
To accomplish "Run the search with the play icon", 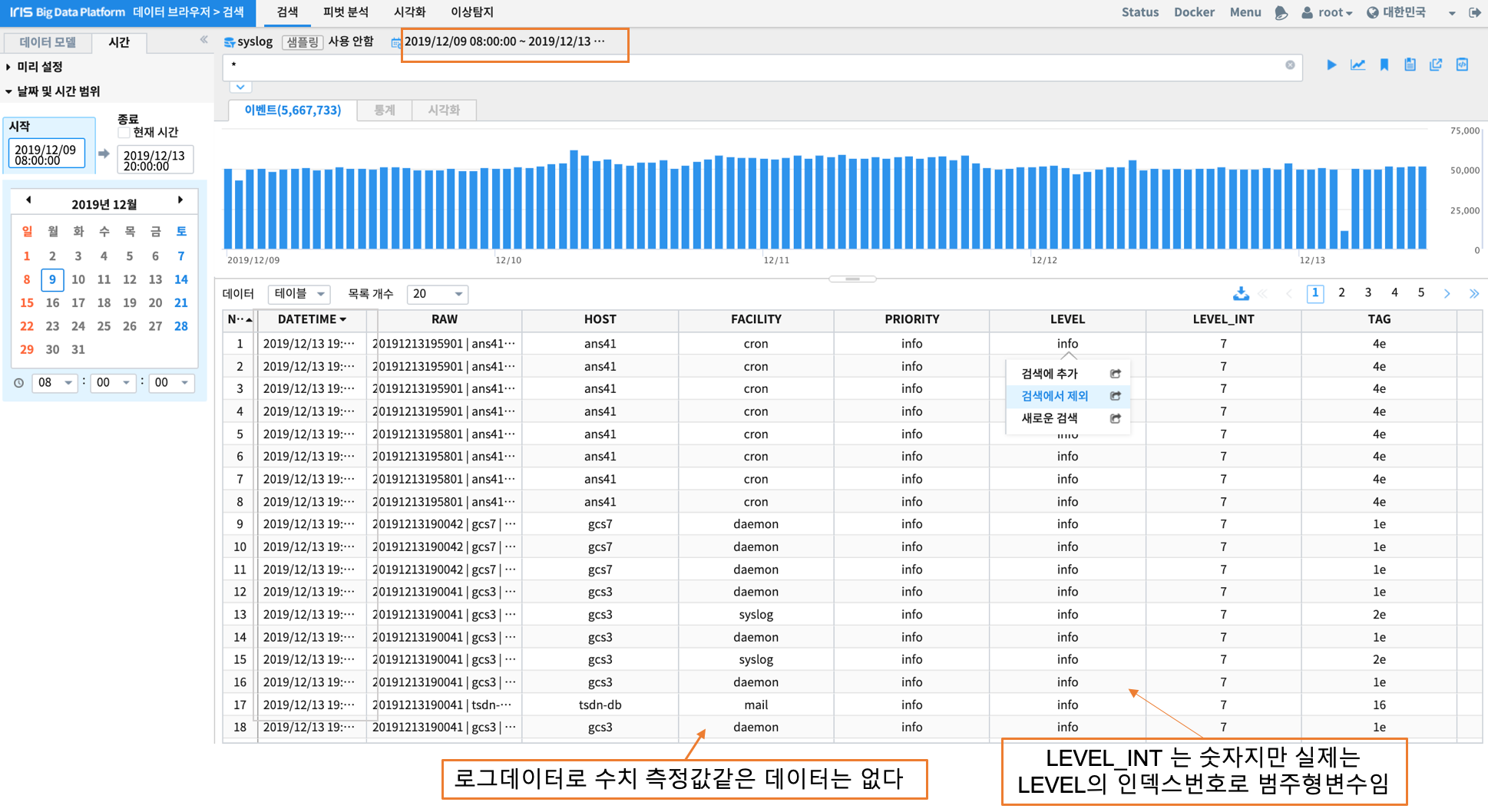I will [x=1331, y=65].
